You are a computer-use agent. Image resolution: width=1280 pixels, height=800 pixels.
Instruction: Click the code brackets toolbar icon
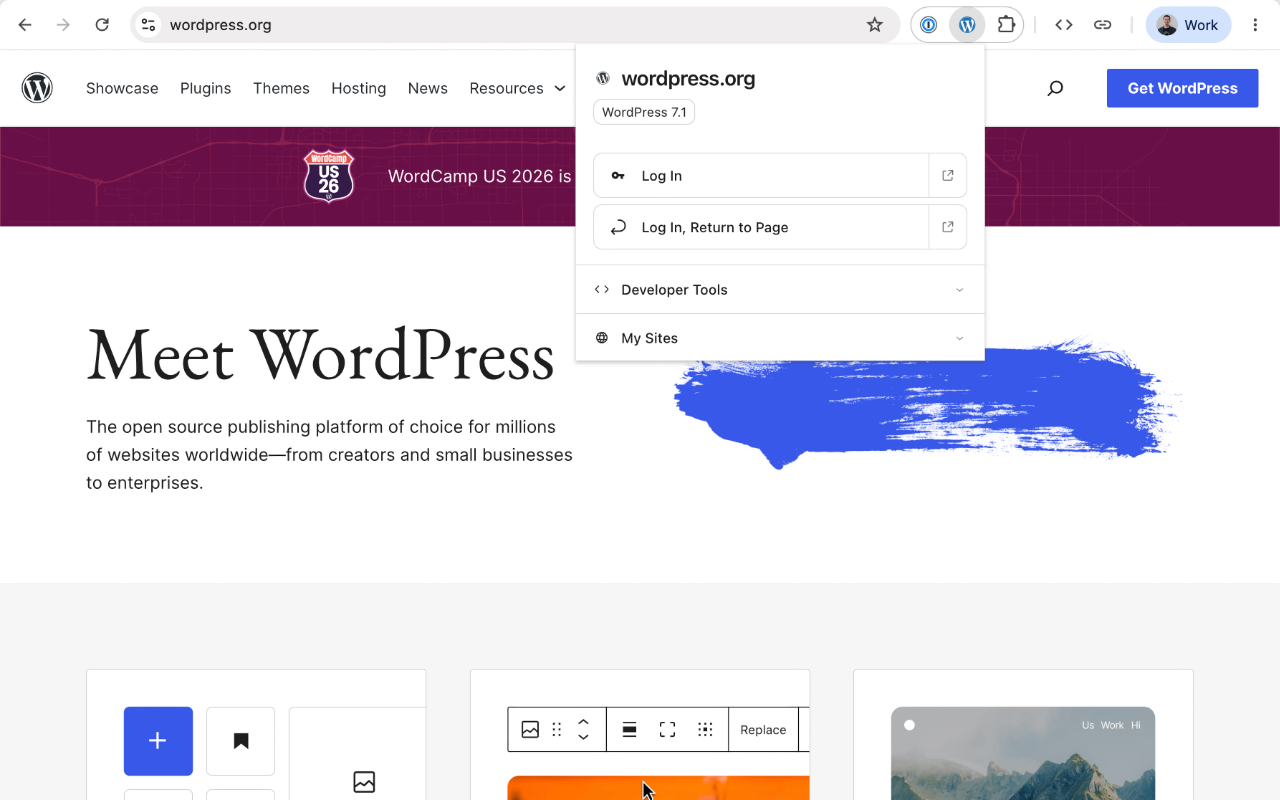tap(1064, 25)
